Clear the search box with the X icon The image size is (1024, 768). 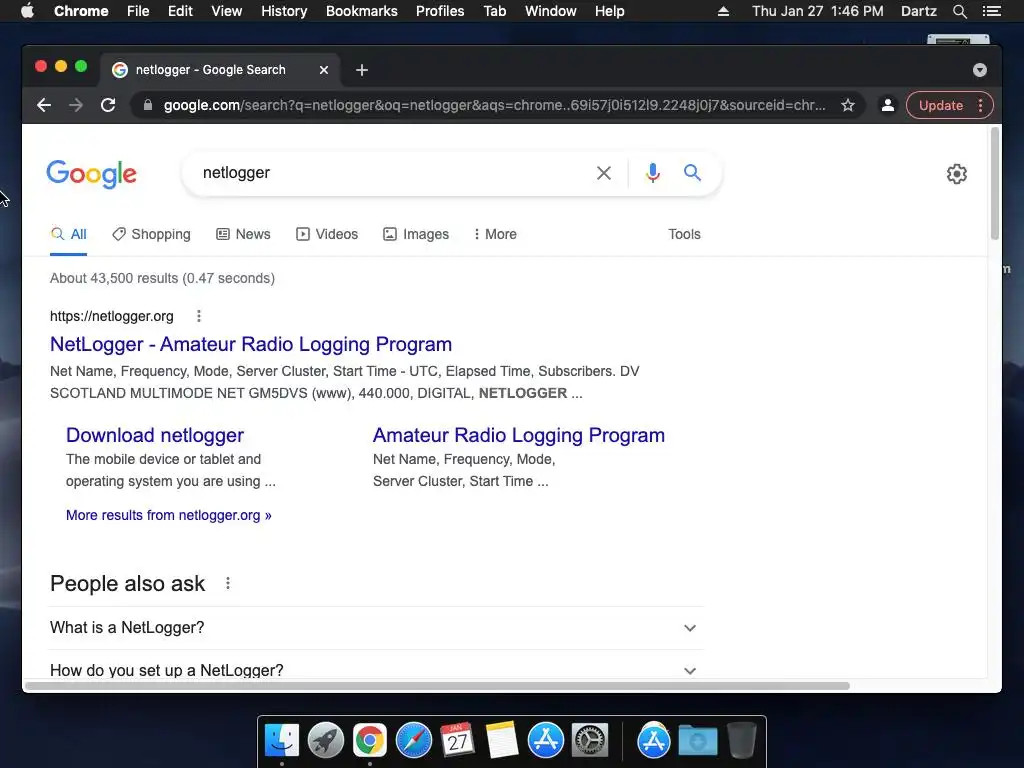pos(604,173)
